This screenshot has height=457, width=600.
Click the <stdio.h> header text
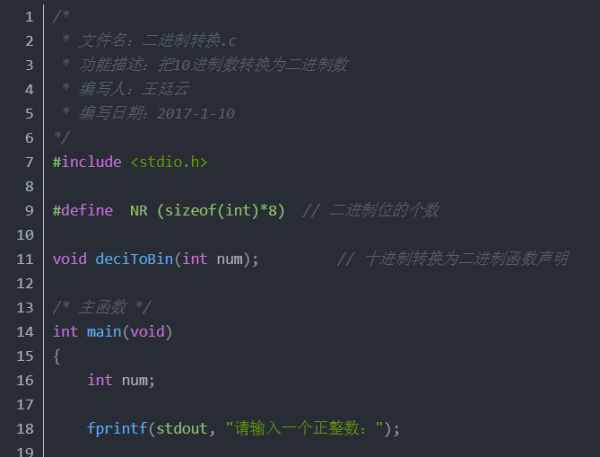tap(169, 162)
